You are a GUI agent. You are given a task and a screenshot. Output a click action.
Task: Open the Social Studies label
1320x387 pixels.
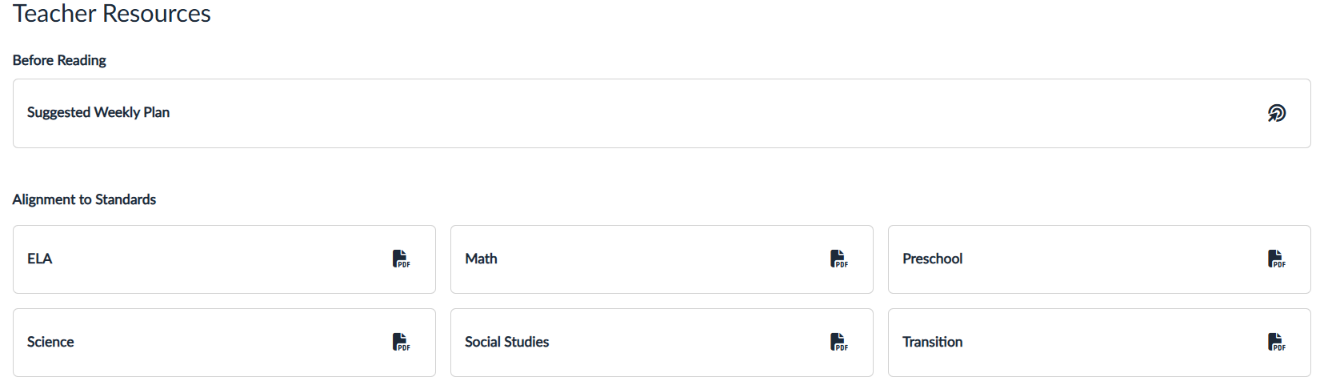507,342
